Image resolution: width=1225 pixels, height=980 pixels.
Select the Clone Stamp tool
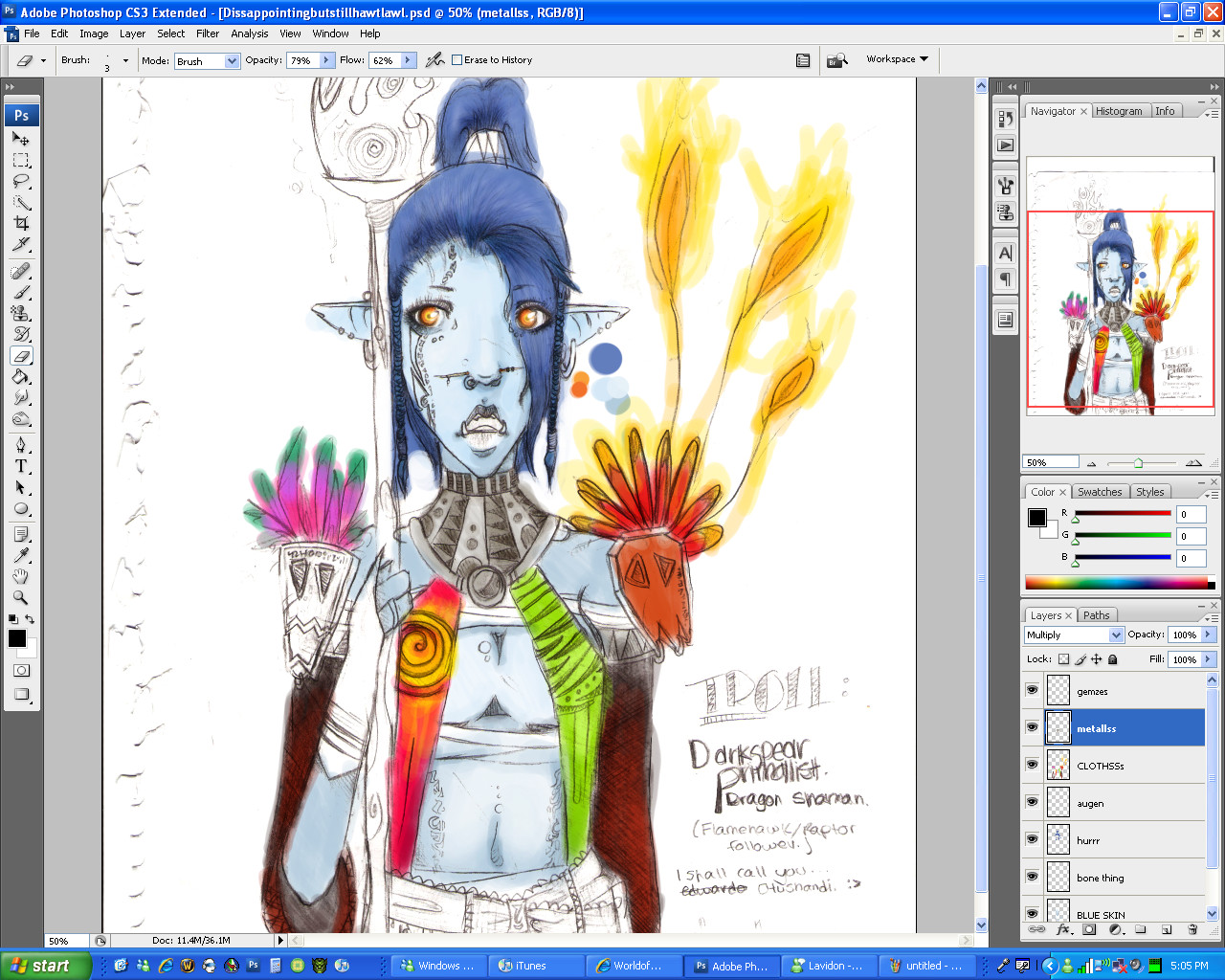(x=21, y=314)
